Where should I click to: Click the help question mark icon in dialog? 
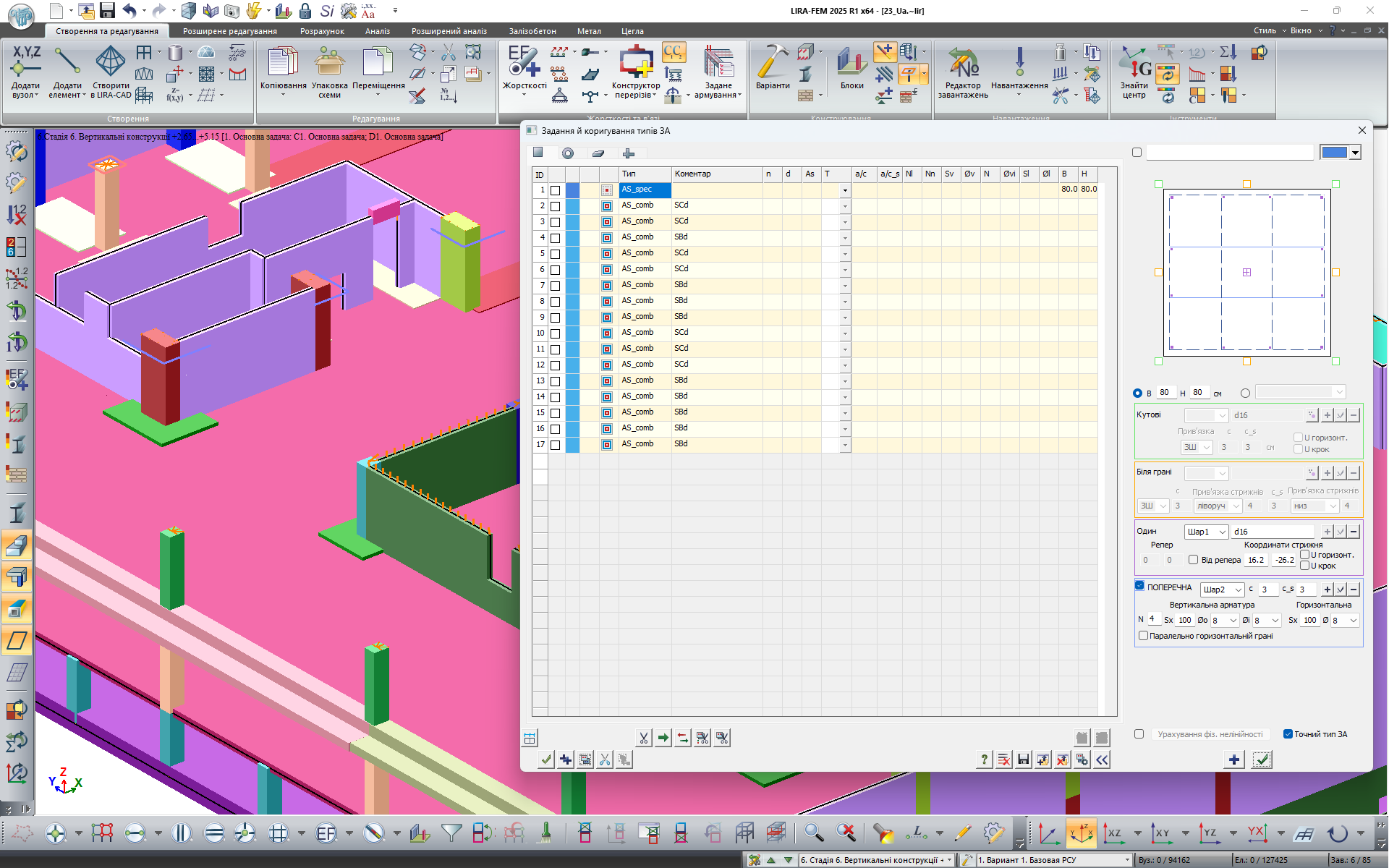(x=984, y=759)
